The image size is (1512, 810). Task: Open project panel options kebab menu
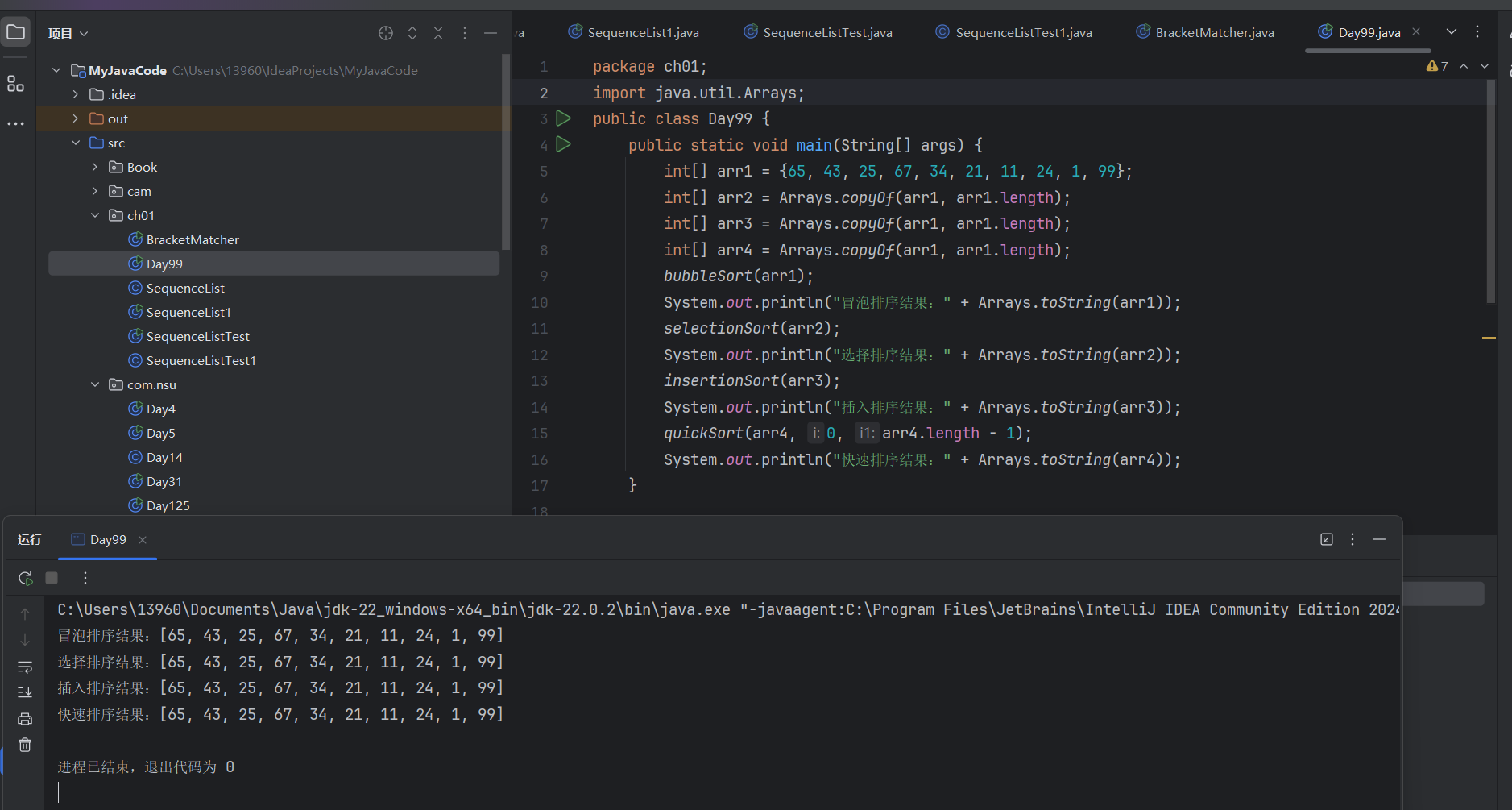465,33
